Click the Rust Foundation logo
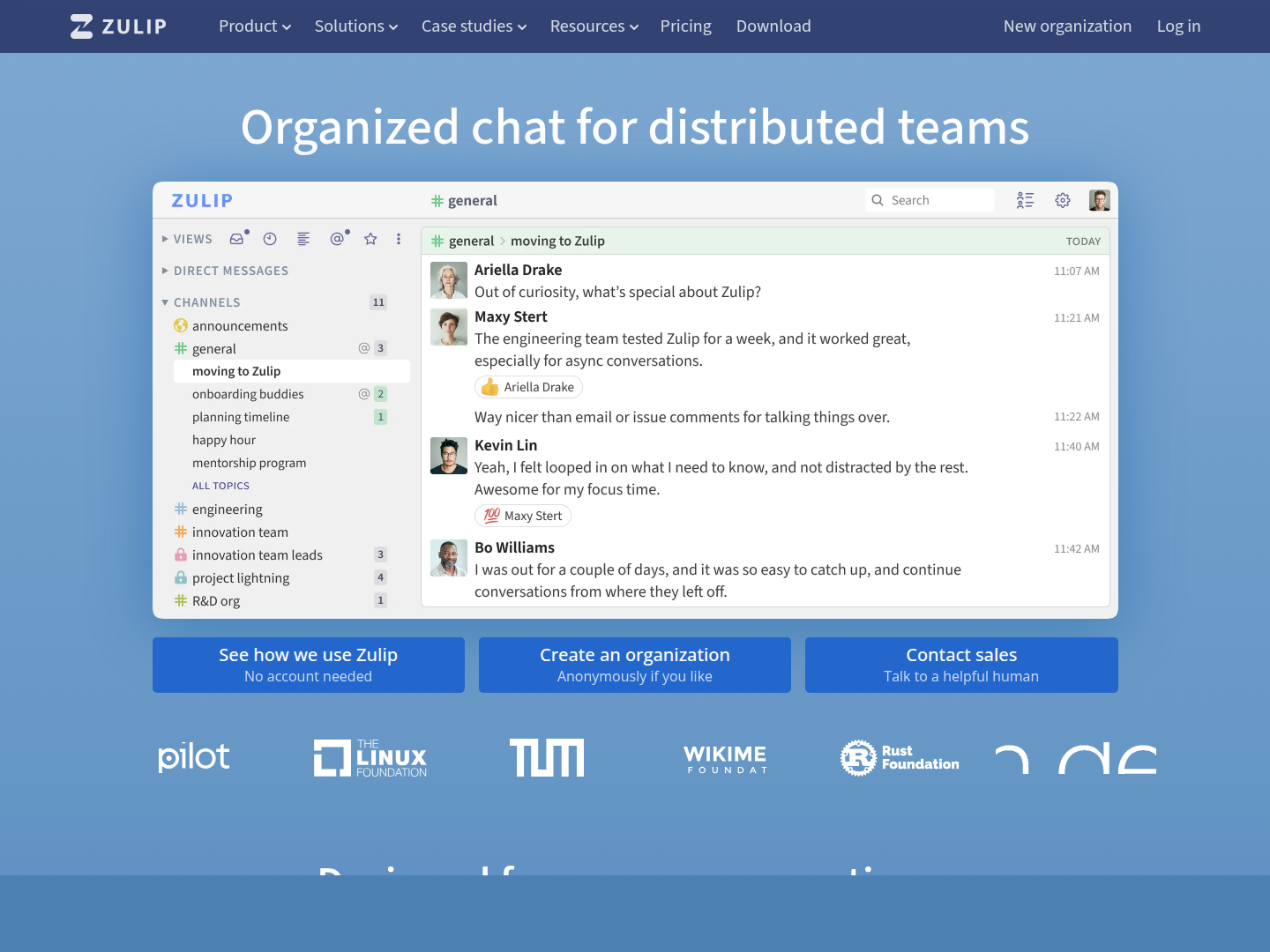 tap(900, 758)
